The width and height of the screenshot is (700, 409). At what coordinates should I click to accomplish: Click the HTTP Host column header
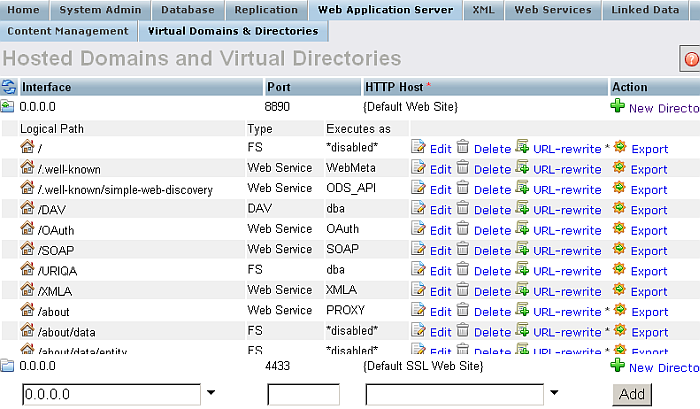coord(485,87)
